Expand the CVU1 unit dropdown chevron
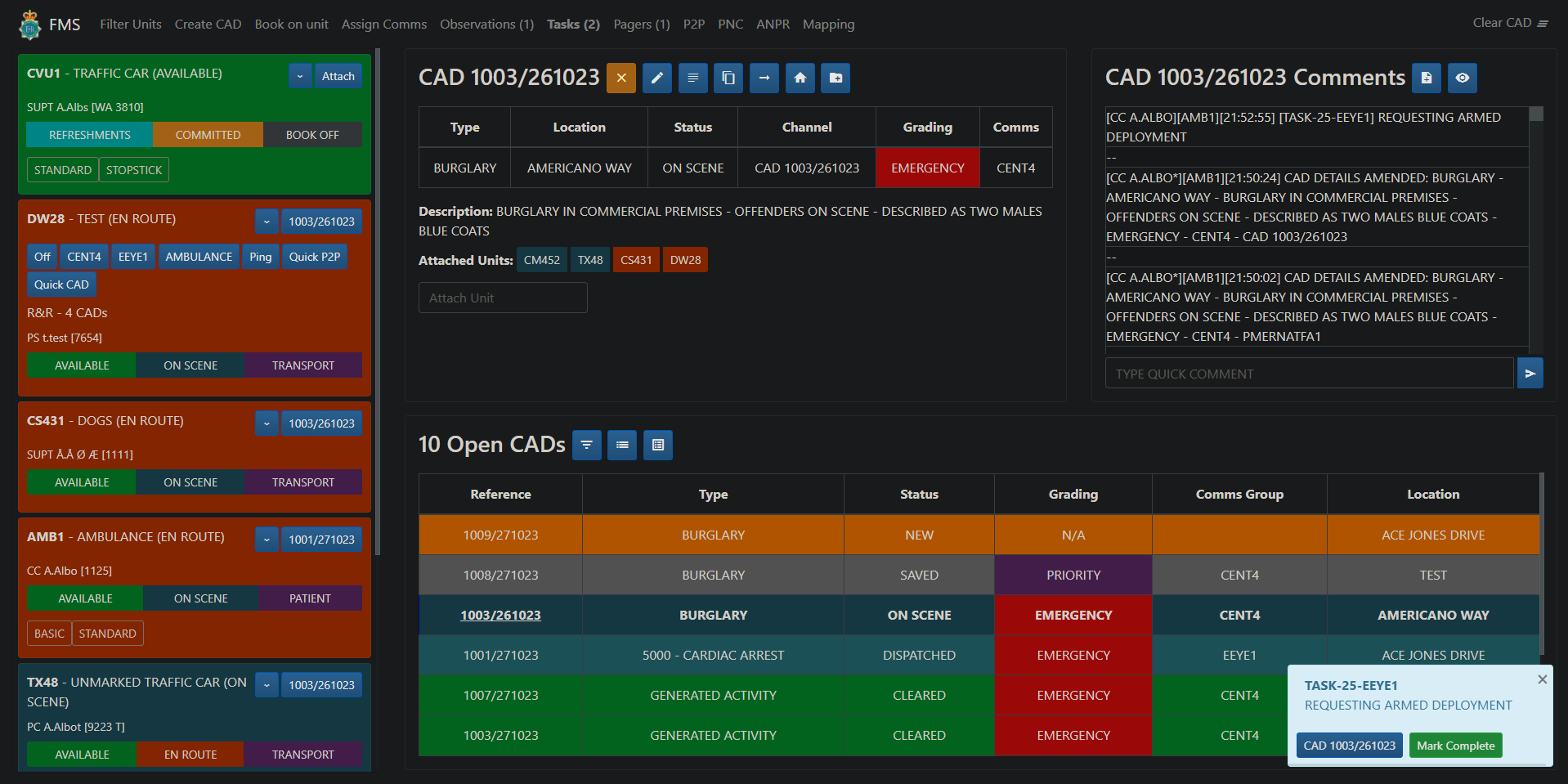This screenshot has height=784, width=1568. coord(300,76)
